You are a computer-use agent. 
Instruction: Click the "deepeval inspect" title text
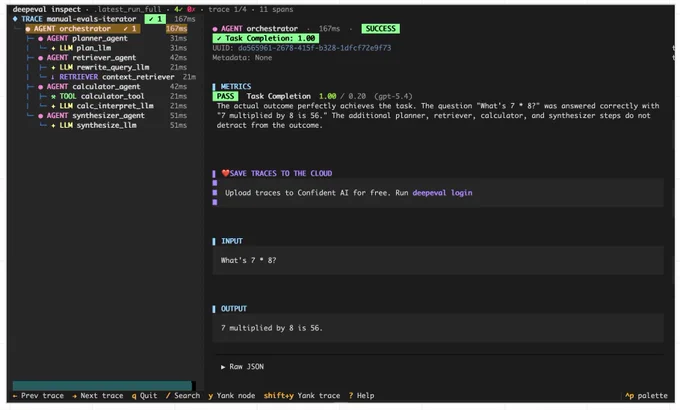coord(47,10)
